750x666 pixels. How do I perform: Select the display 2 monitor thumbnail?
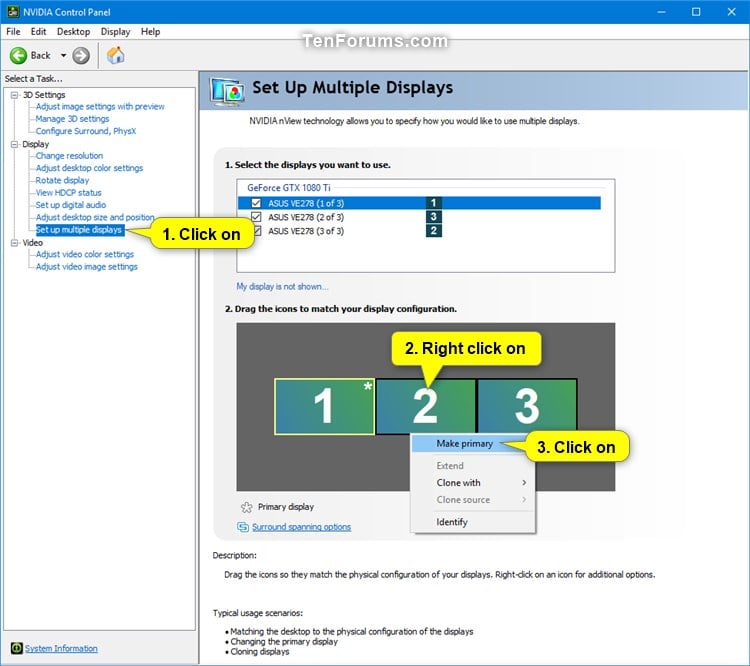point(426,407)
